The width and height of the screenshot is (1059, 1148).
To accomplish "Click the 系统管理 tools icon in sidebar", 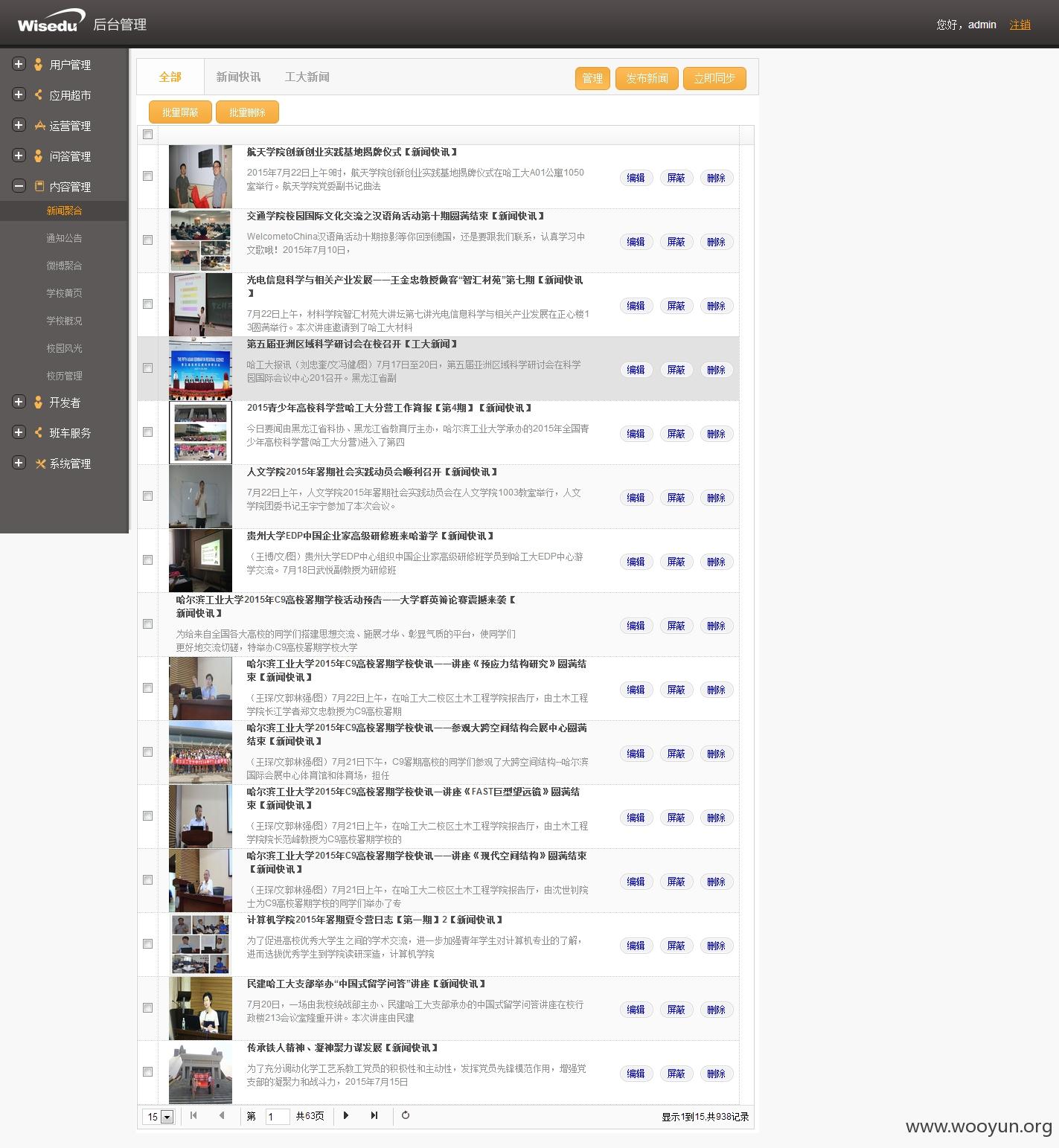I will pos(39,464).
